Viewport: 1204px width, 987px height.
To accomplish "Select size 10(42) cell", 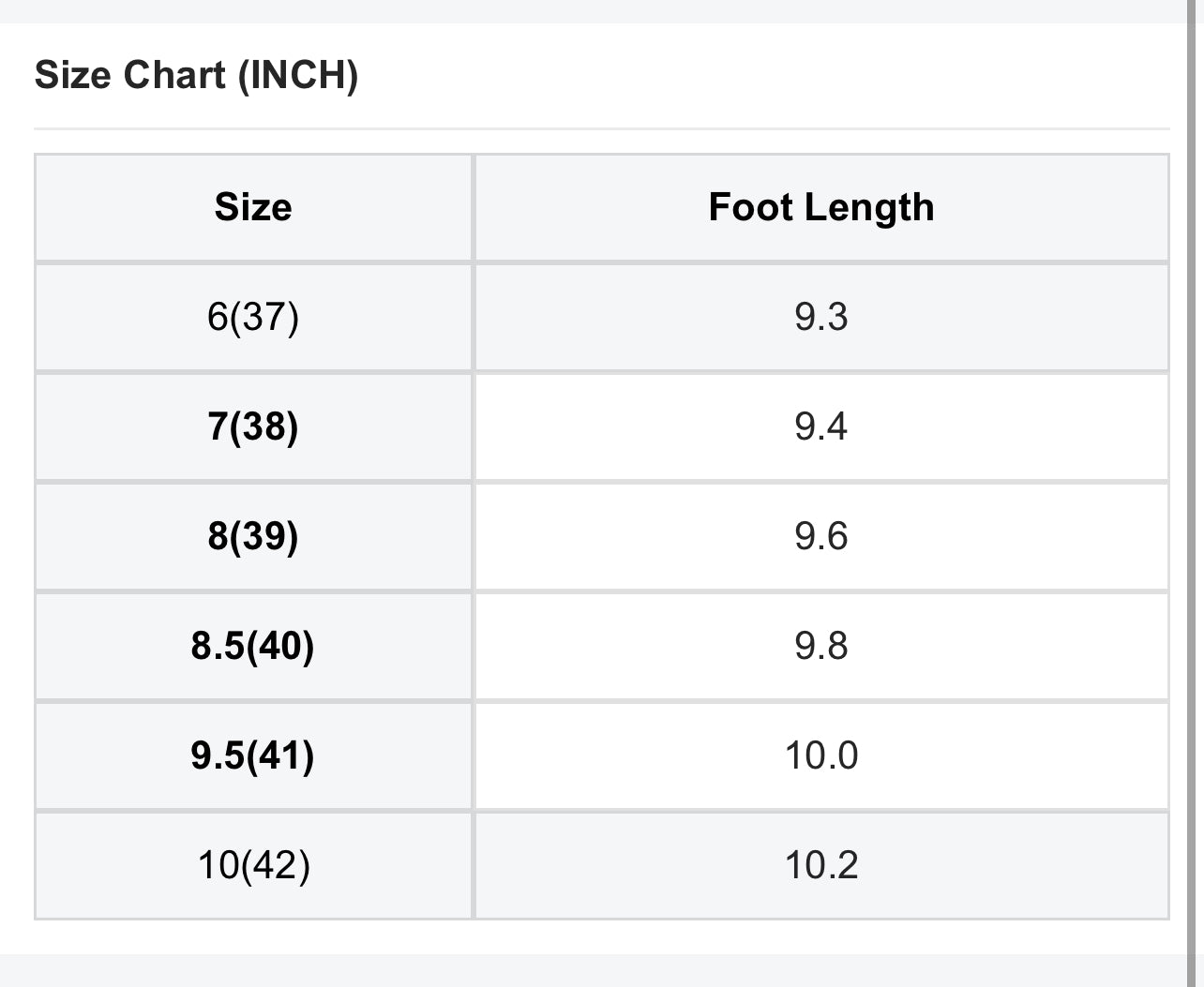I will click(x=253, y=865).
